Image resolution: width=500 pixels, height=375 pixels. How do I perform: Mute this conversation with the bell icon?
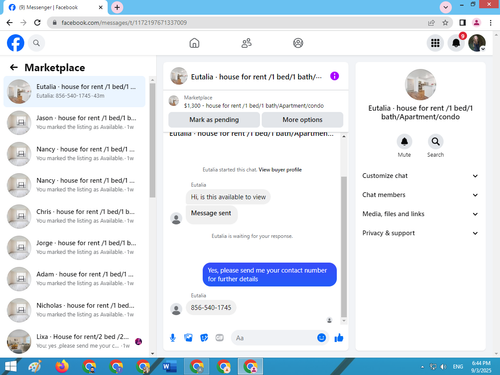(404, 142)
